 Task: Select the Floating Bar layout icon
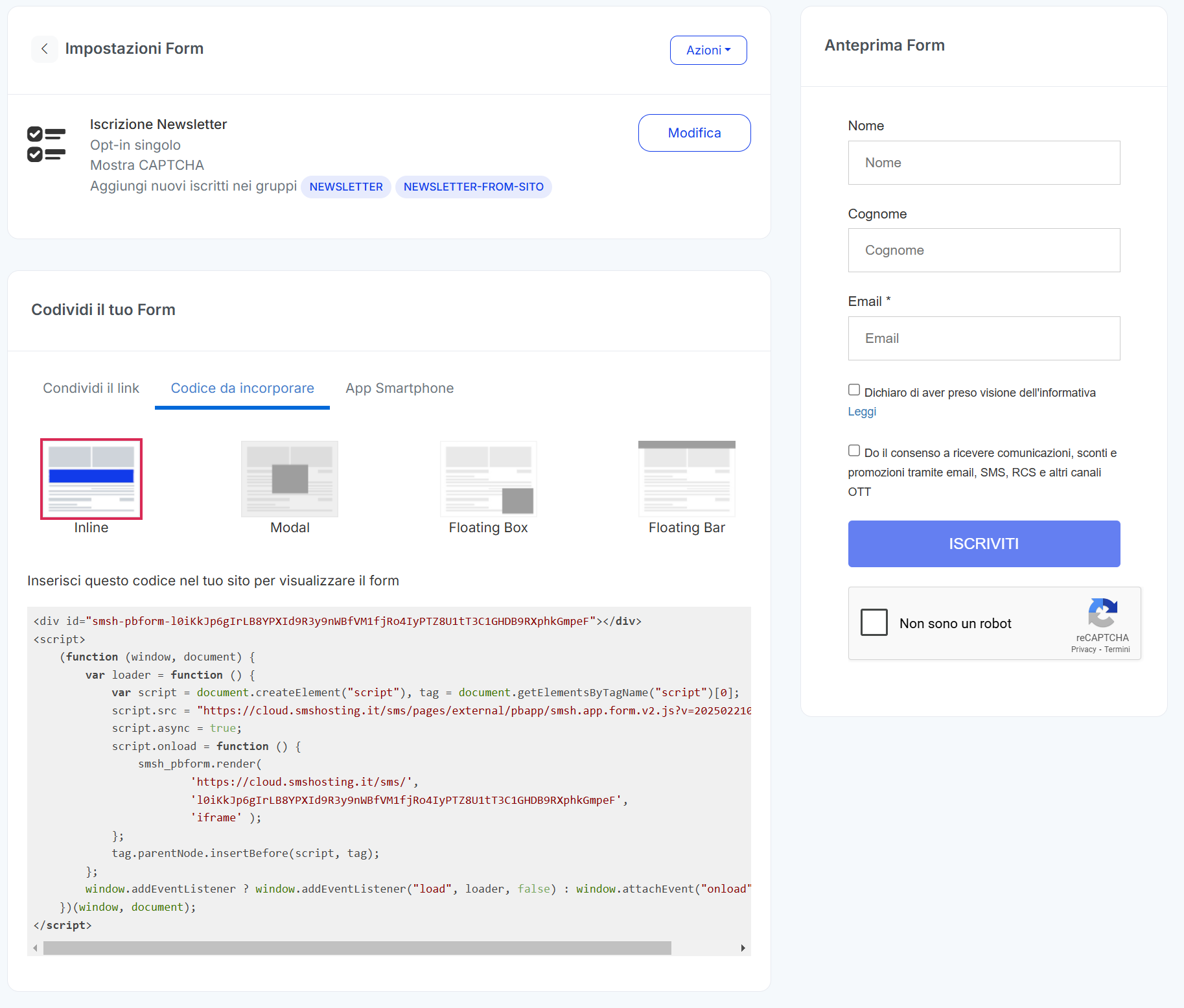pyautogui.click(x=686, y=479)
